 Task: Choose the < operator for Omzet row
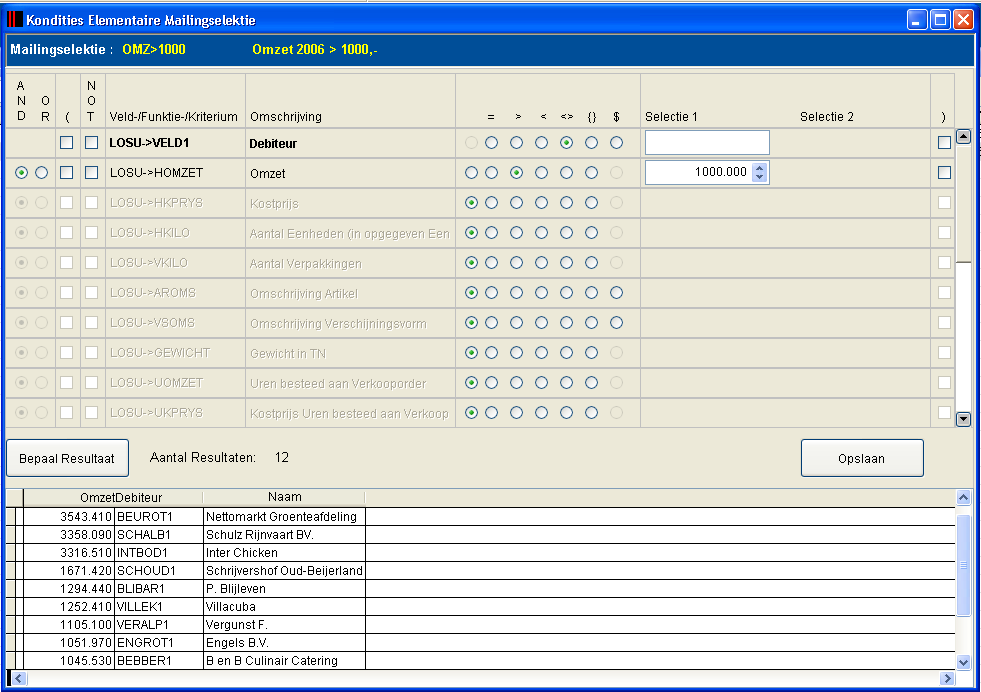pos(541,173)
